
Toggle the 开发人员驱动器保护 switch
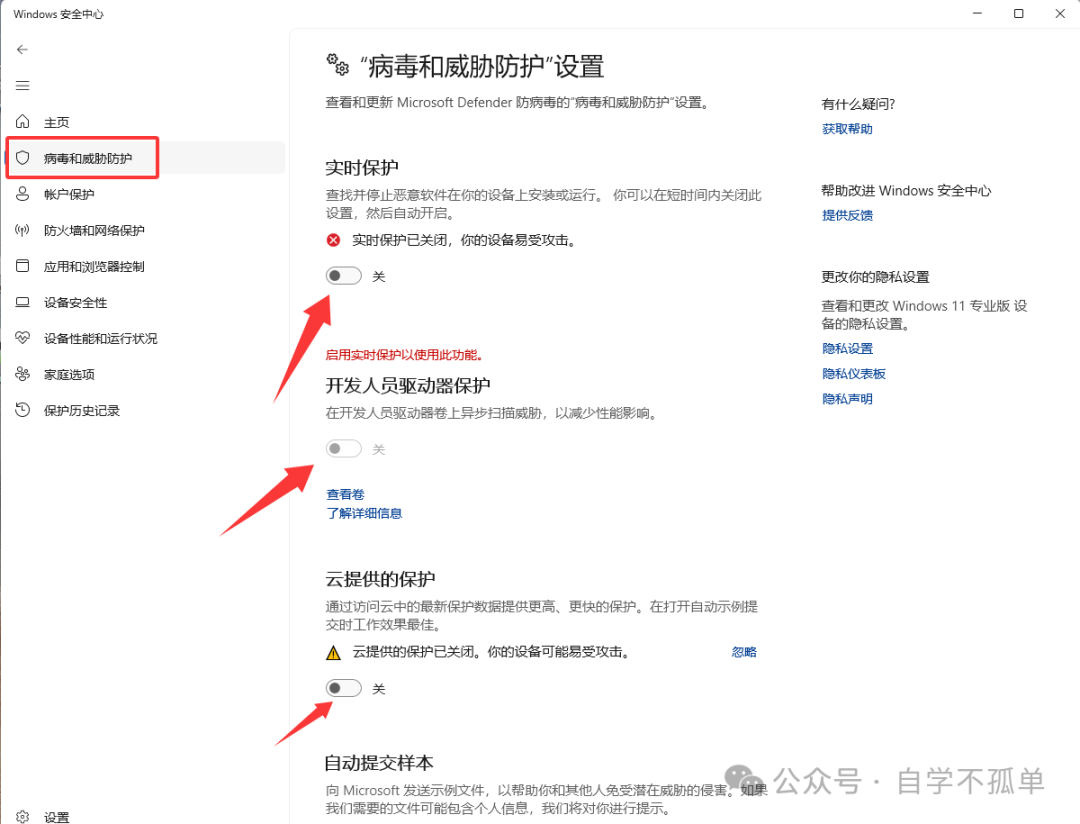[344, 449]
